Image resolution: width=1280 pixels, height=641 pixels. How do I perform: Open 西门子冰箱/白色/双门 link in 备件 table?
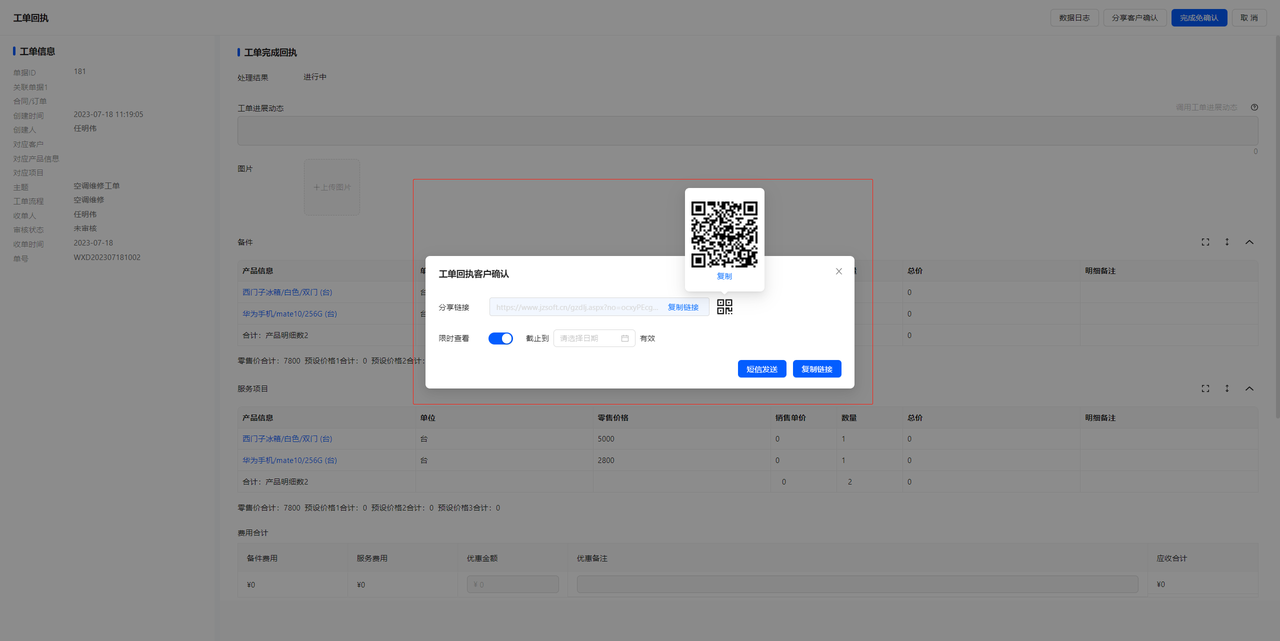coord(287,292)
